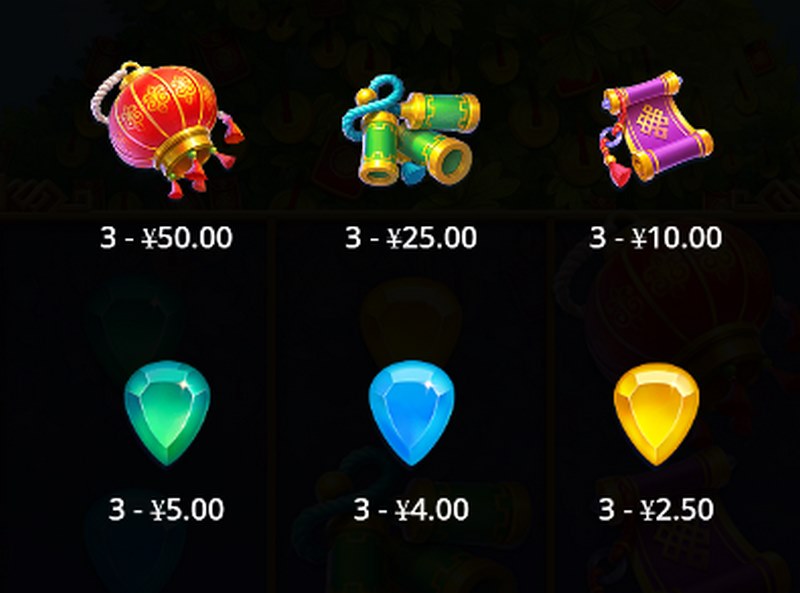
Task: Choose the purple scroll symbol
Action: (656, 128)
